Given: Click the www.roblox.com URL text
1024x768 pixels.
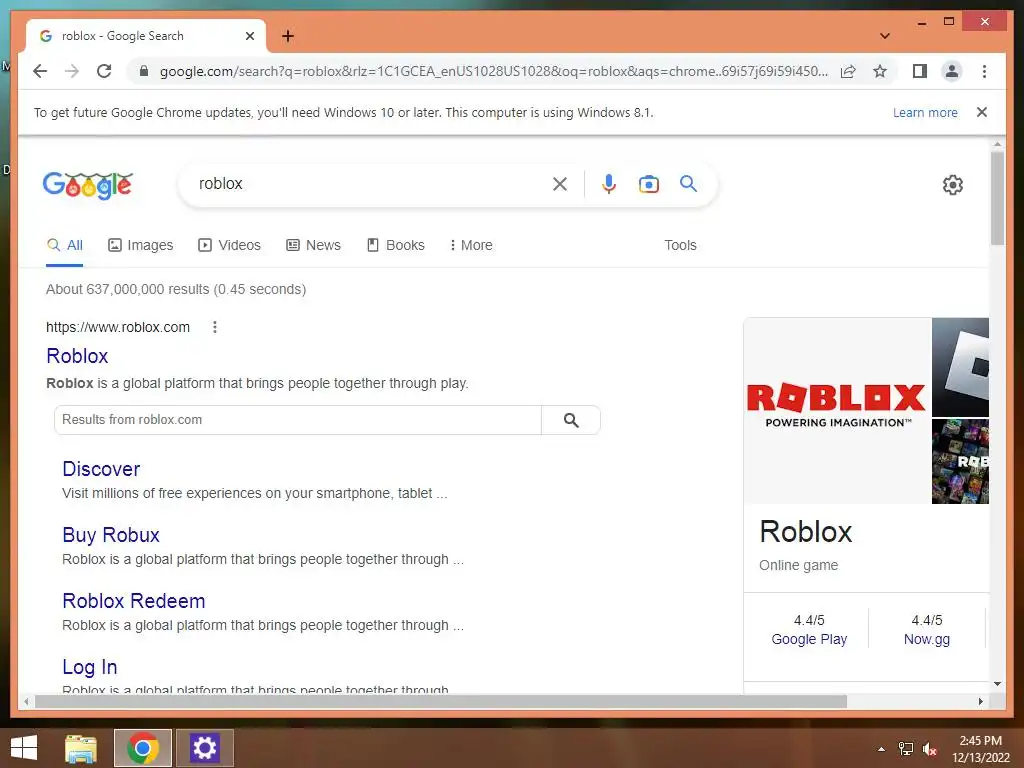Looking at the screenshot, I should coord(118,327).
